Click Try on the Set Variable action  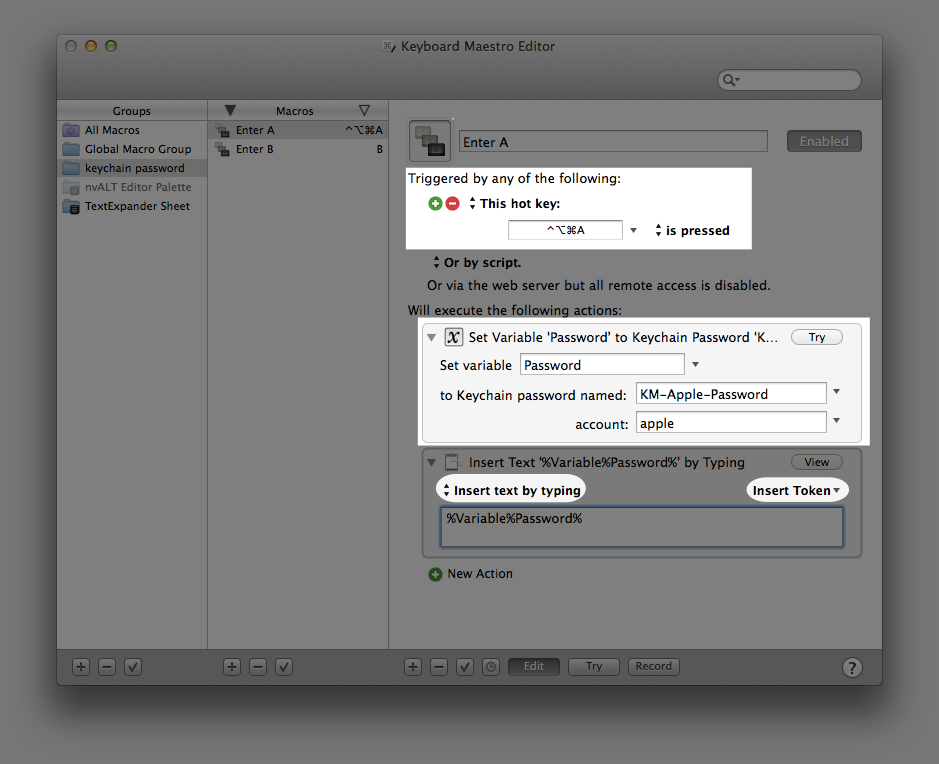(x=817, y=337)
